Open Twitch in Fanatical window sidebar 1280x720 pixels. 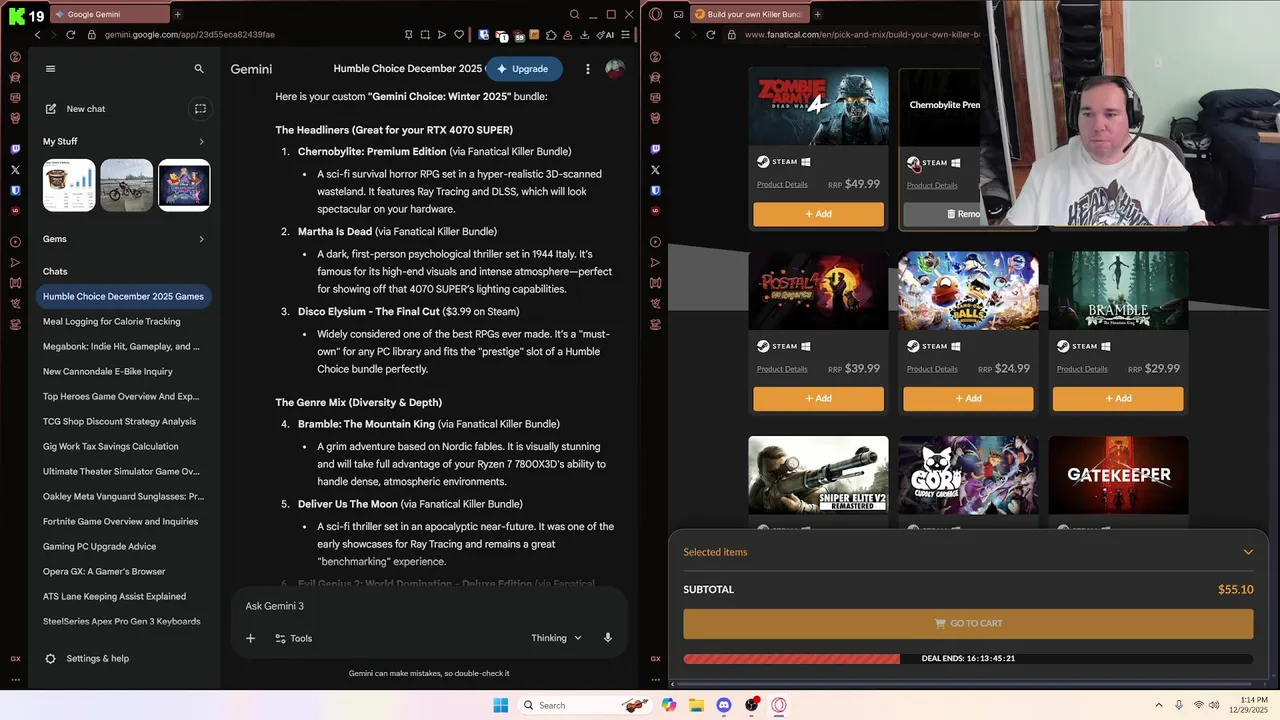tap(655, 149)
